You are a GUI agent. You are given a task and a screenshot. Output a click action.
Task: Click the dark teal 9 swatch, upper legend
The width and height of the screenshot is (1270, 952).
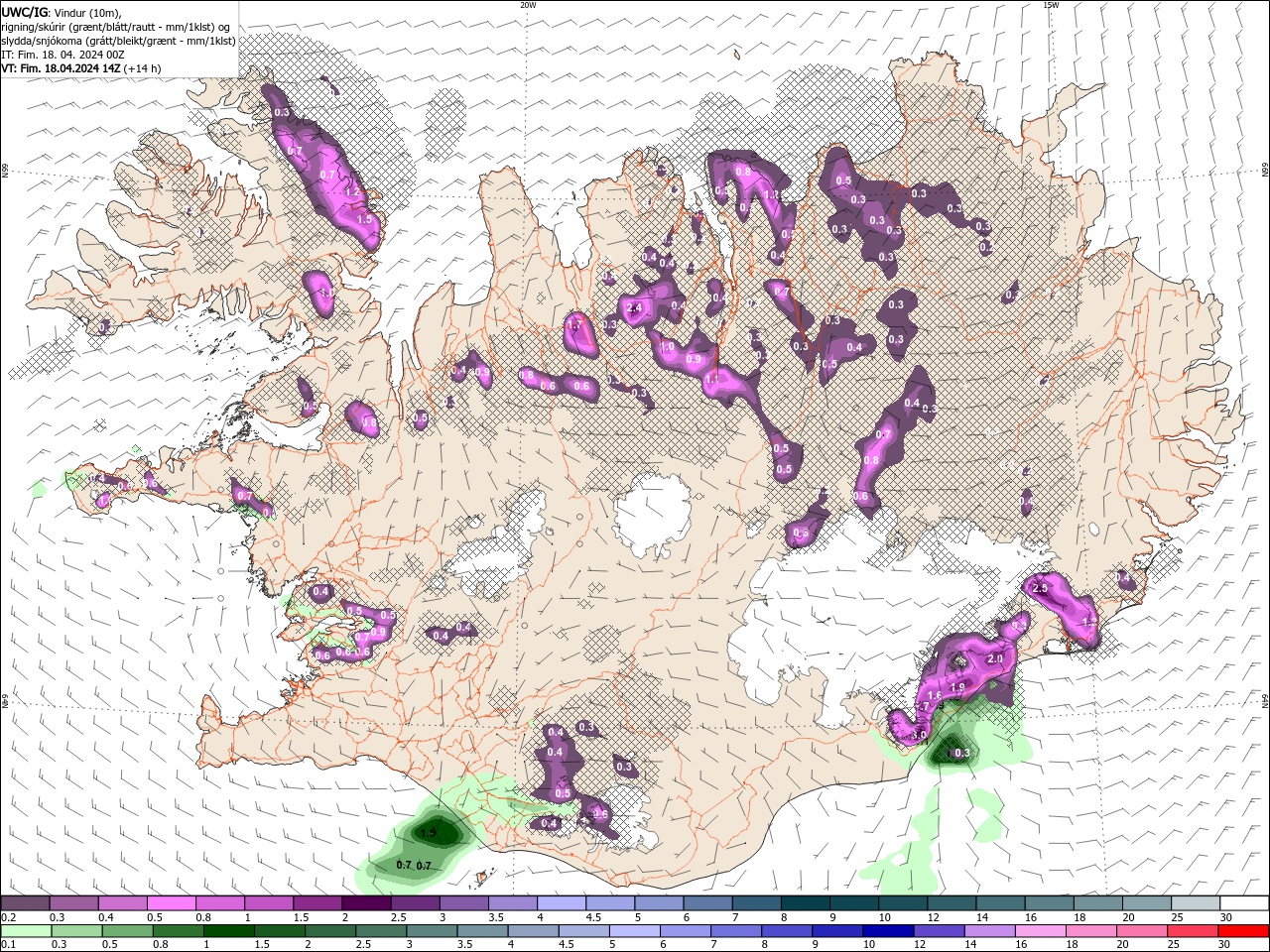[852, 903]
